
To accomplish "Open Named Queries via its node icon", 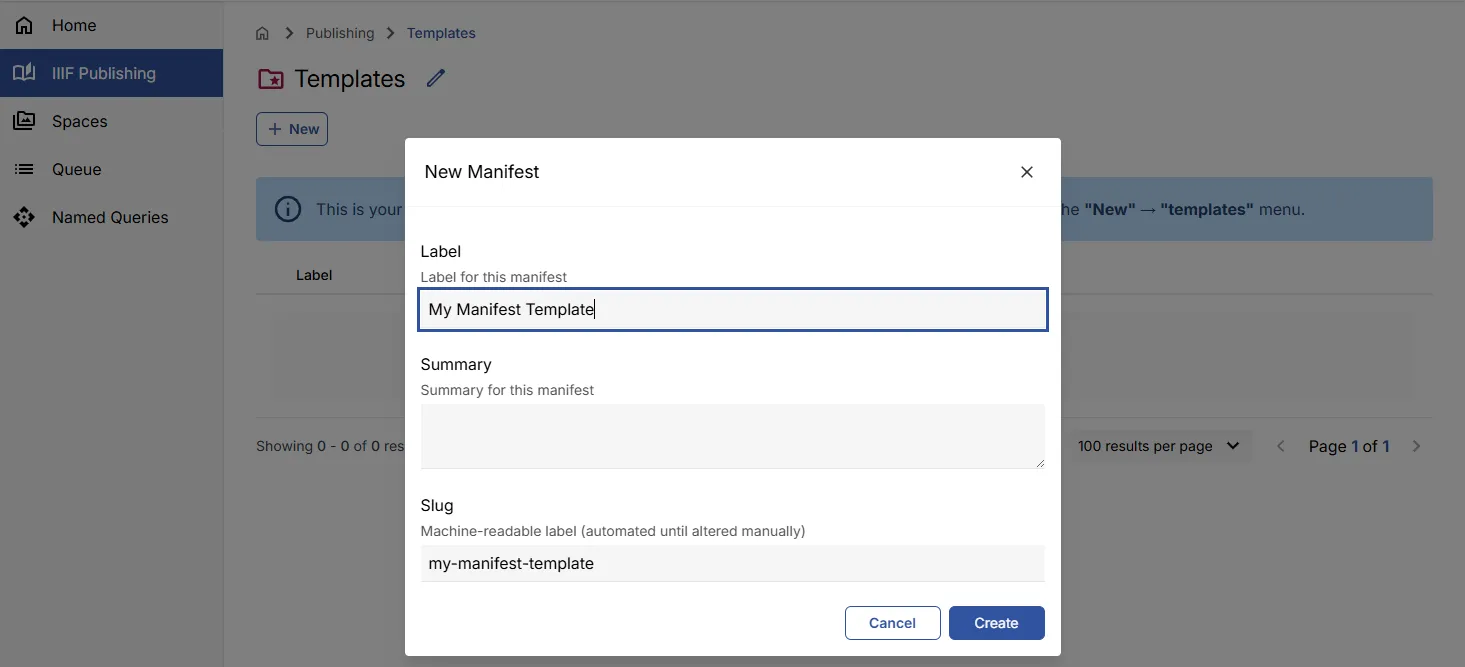I will 24,217.
